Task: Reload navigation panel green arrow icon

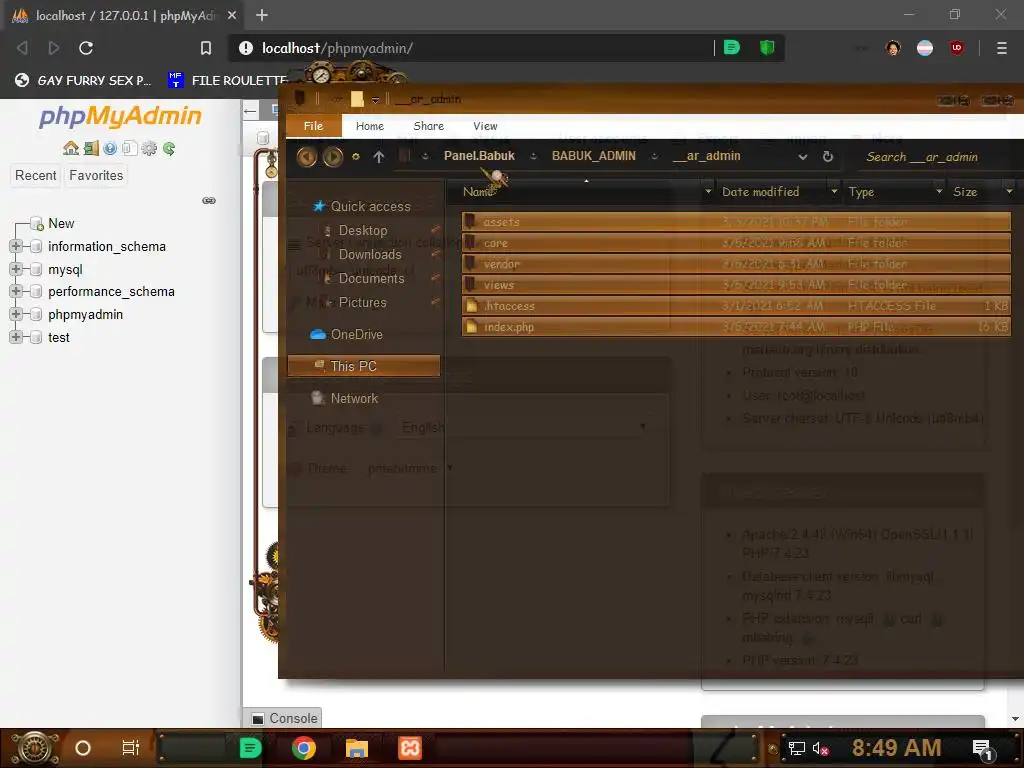Action: point(169,148)
